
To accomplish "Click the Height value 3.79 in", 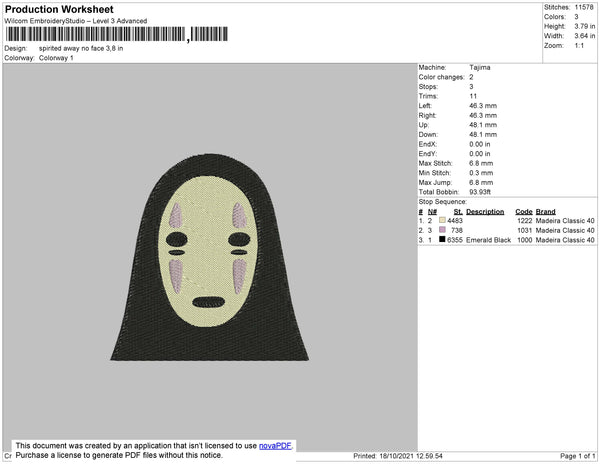I will 585,26.
